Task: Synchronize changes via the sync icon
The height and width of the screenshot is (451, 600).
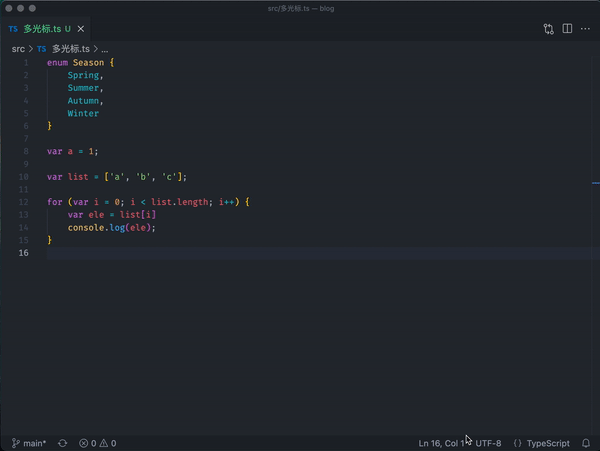Action: [x=63, y=443]
